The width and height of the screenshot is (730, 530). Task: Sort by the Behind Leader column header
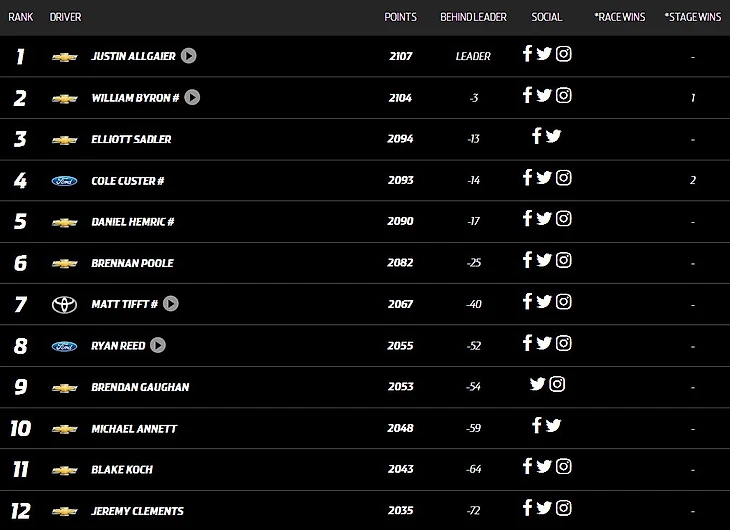tap(473, 17)
